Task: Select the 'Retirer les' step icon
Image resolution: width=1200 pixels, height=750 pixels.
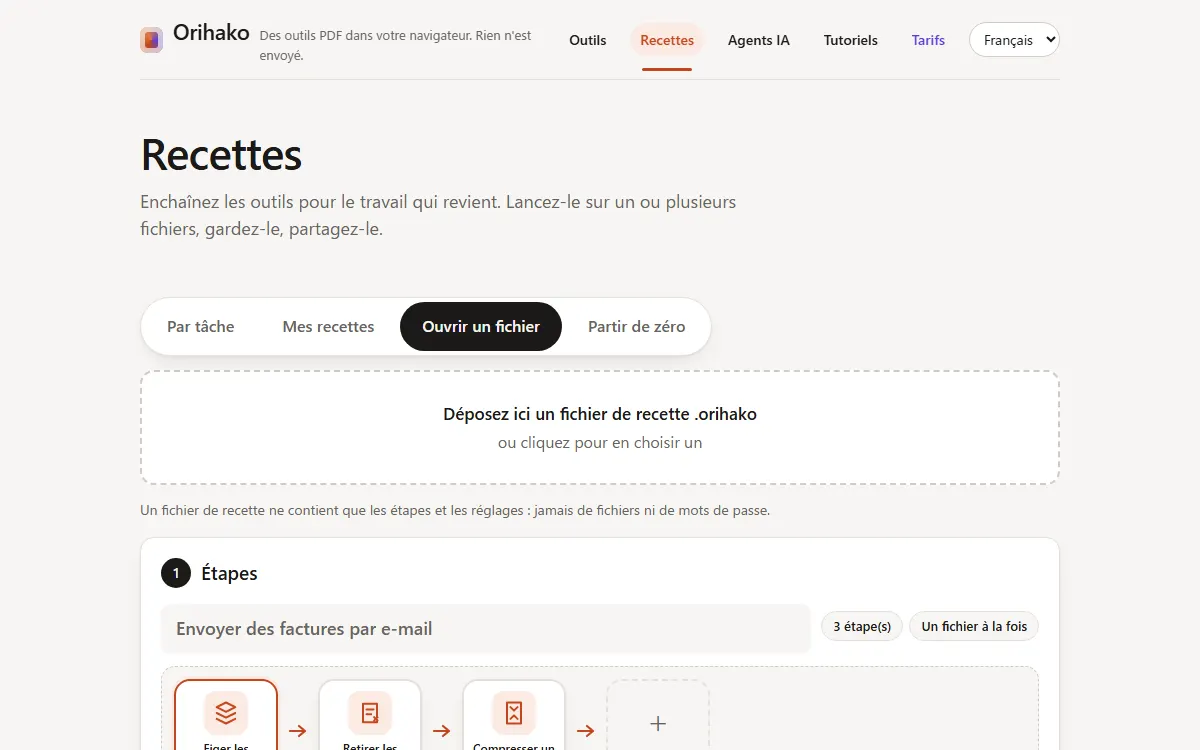Action: (370, 713)
